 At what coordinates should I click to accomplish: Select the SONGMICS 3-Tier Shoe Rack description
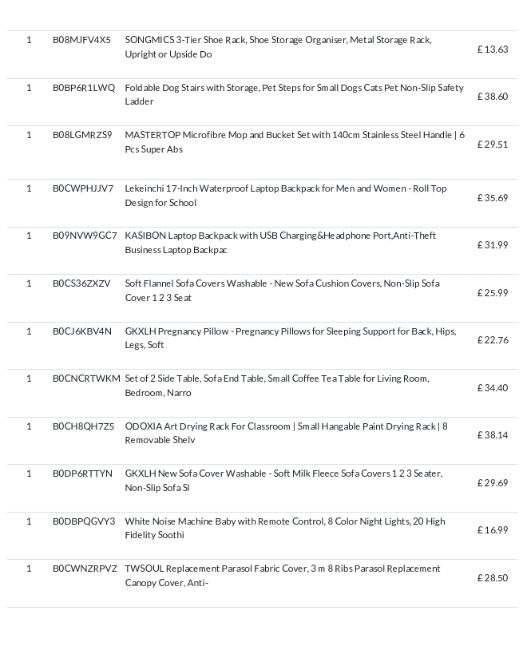pos(278,47)
